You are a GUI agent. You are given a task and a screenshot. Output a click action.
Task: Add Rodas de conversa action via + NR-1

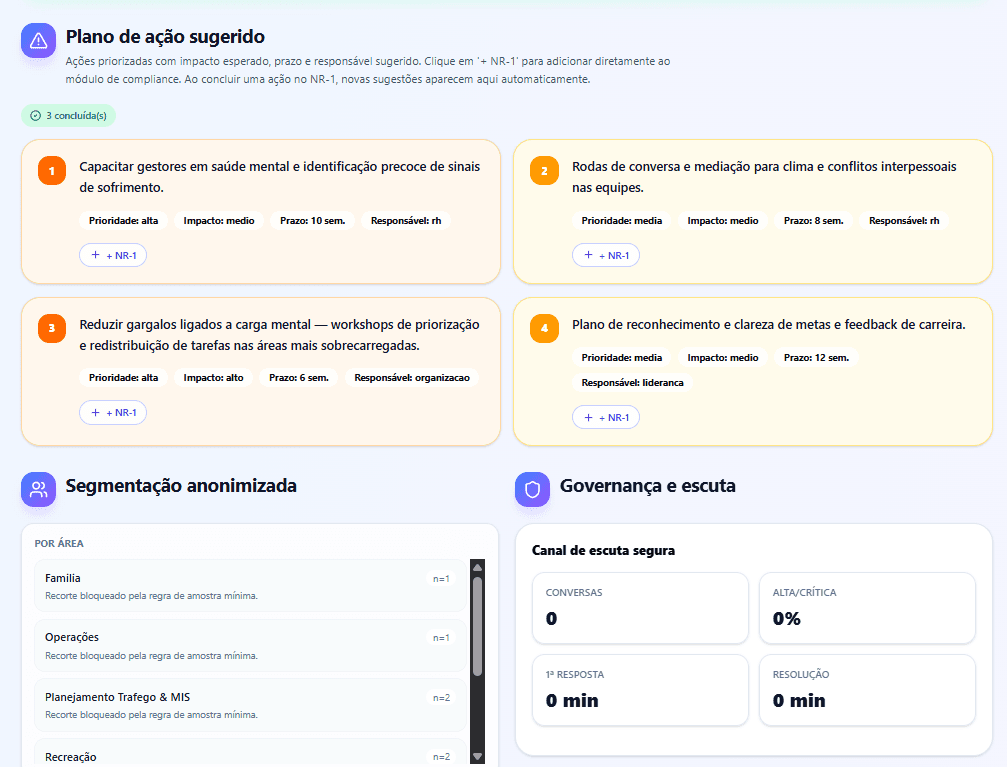pyautogui.click(x=606, y=255)
